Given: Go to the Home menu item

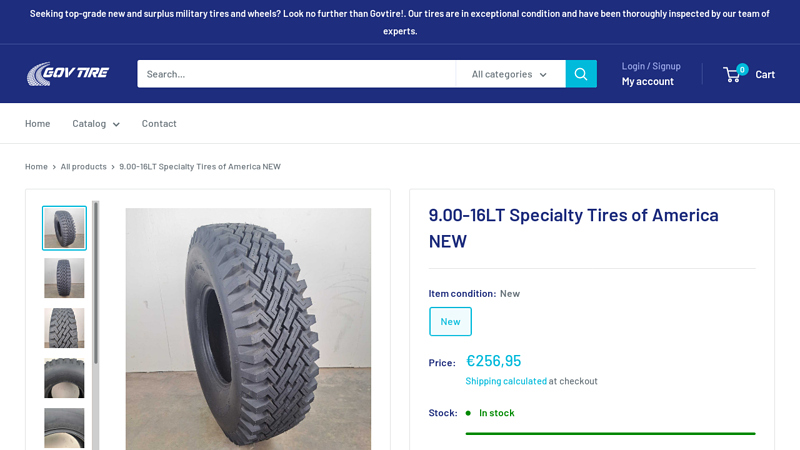Looking at the screenshot, I should 37,123.
